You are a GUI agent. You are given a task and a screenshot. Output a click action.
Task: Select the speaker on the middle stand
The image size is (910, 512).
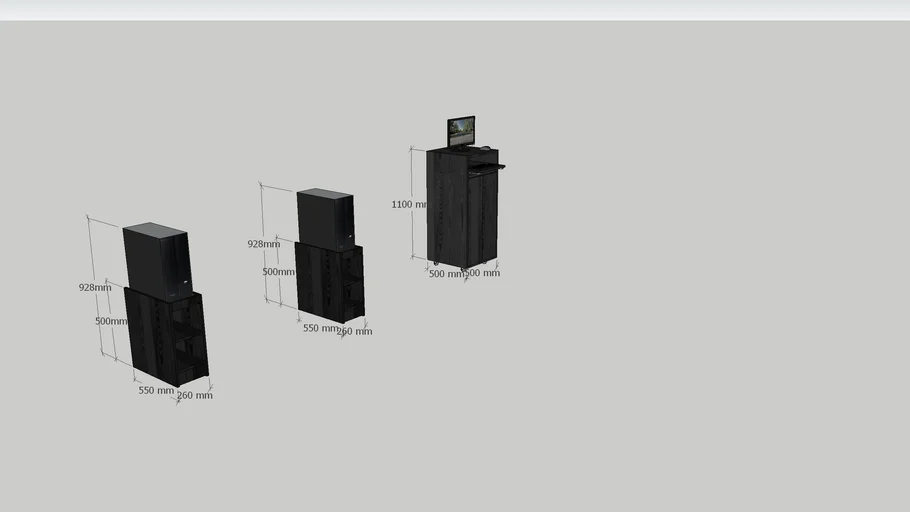326,218
